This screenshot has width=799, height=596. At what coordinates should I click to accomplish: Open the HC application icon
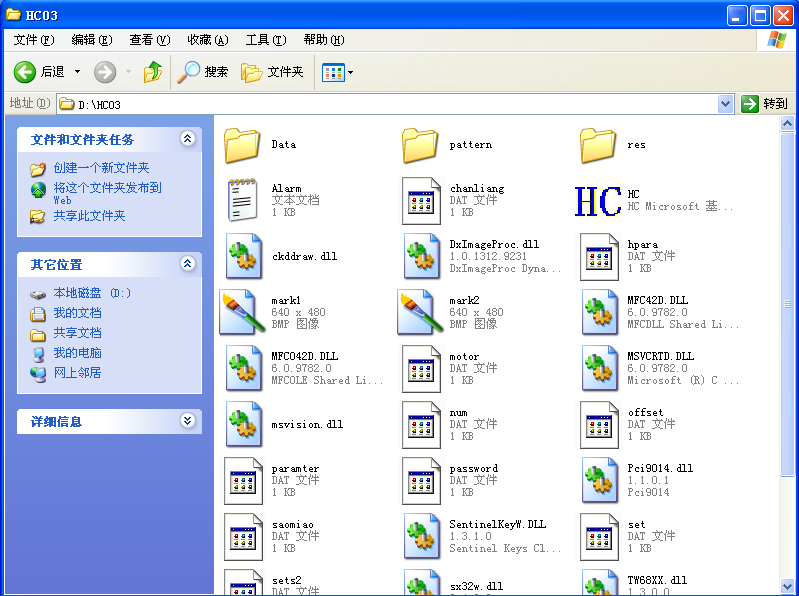click(598, 201)
